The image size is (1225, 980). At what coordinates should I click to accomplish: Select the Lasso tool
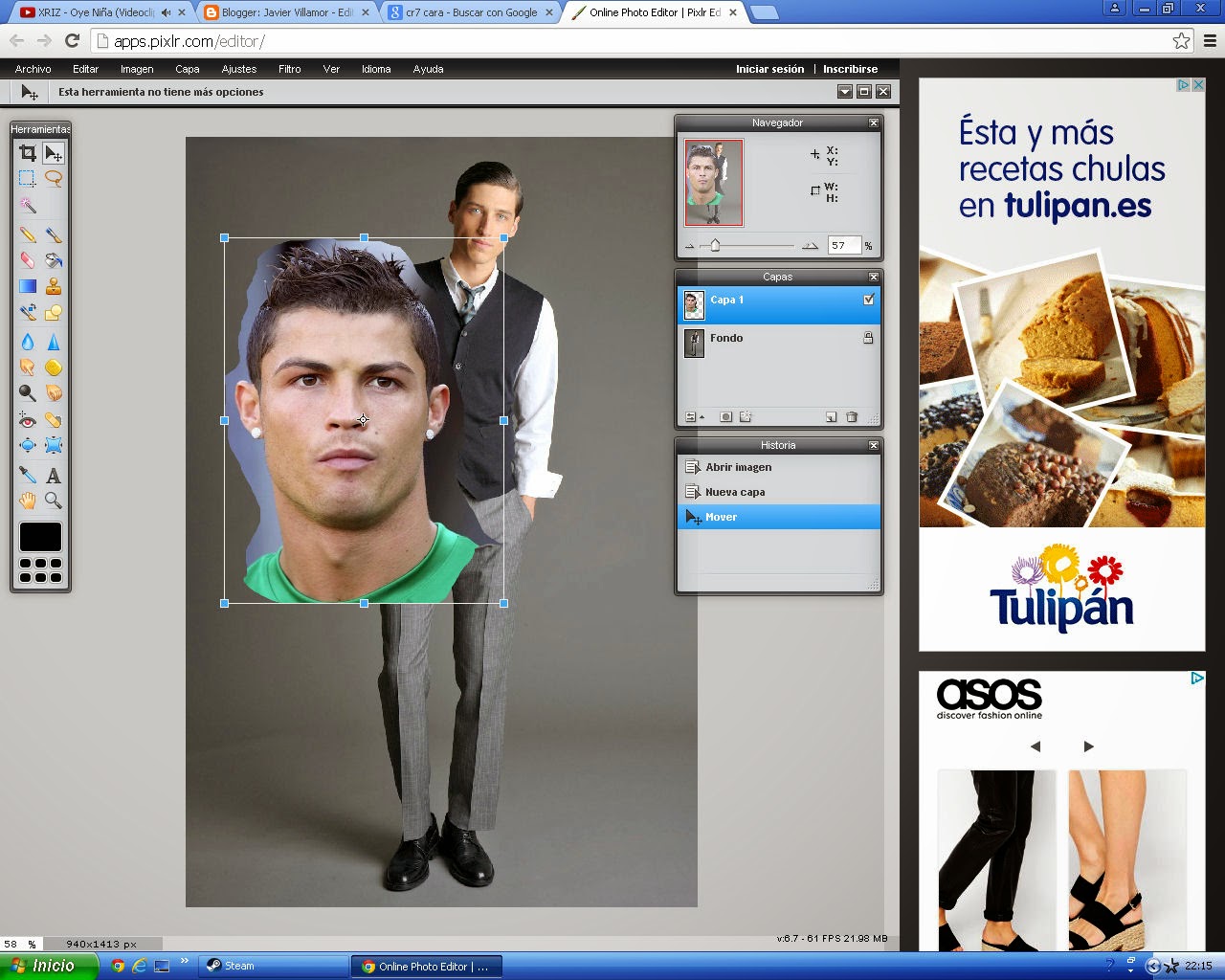[x=54, y=179]
